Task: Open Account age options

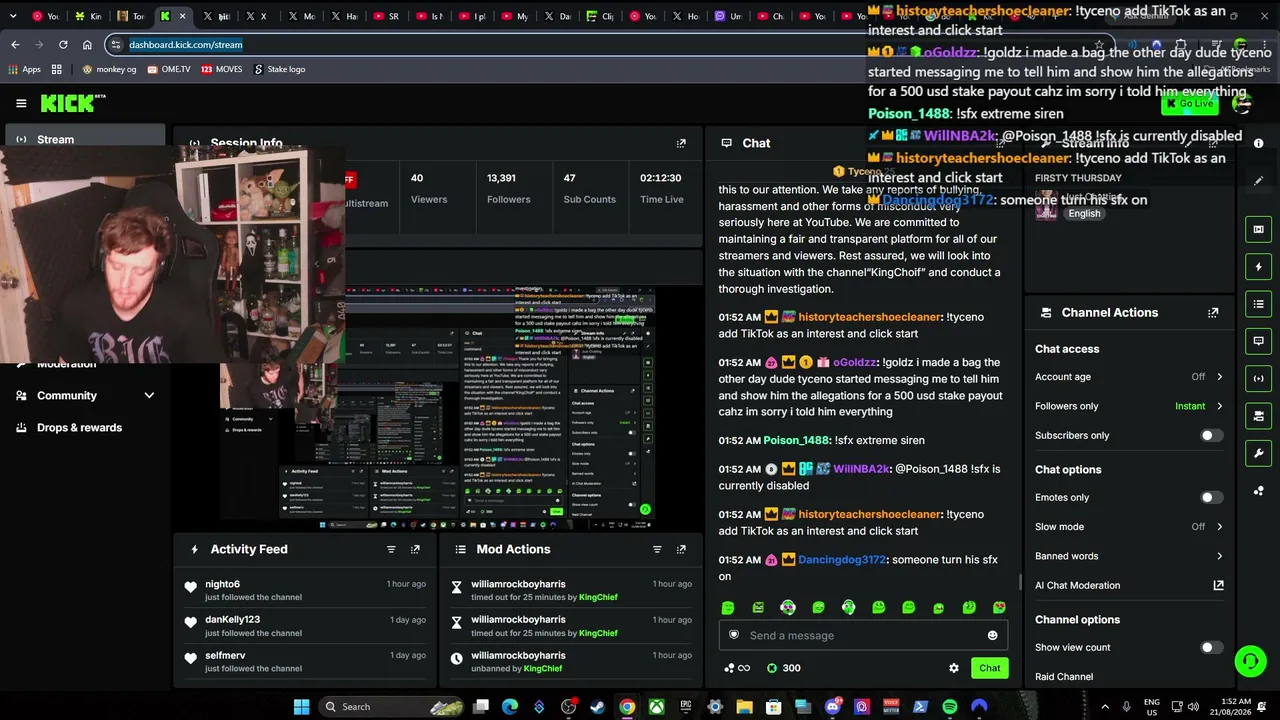Action: pos(1129,377)
